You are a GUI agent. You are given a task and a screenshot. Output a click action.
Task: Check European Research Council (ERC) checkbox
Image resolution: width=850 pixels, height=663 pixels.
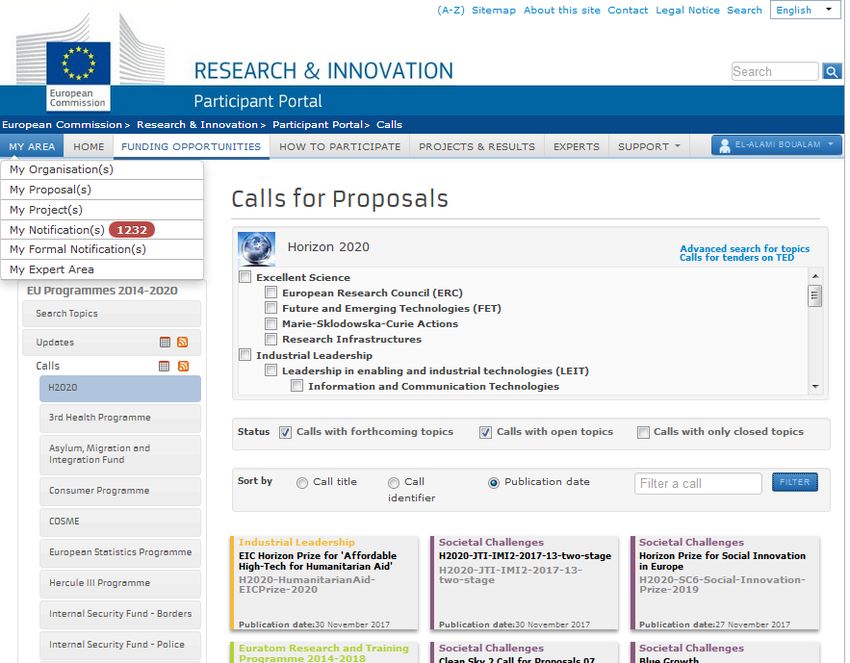click(271, 293)
